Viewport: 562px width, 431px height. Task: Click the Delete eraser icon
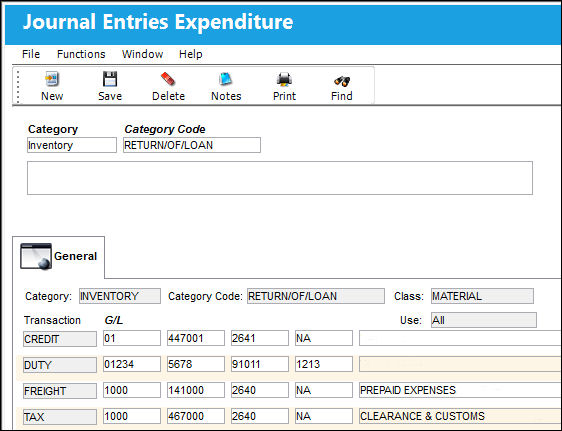pos(168,79)
